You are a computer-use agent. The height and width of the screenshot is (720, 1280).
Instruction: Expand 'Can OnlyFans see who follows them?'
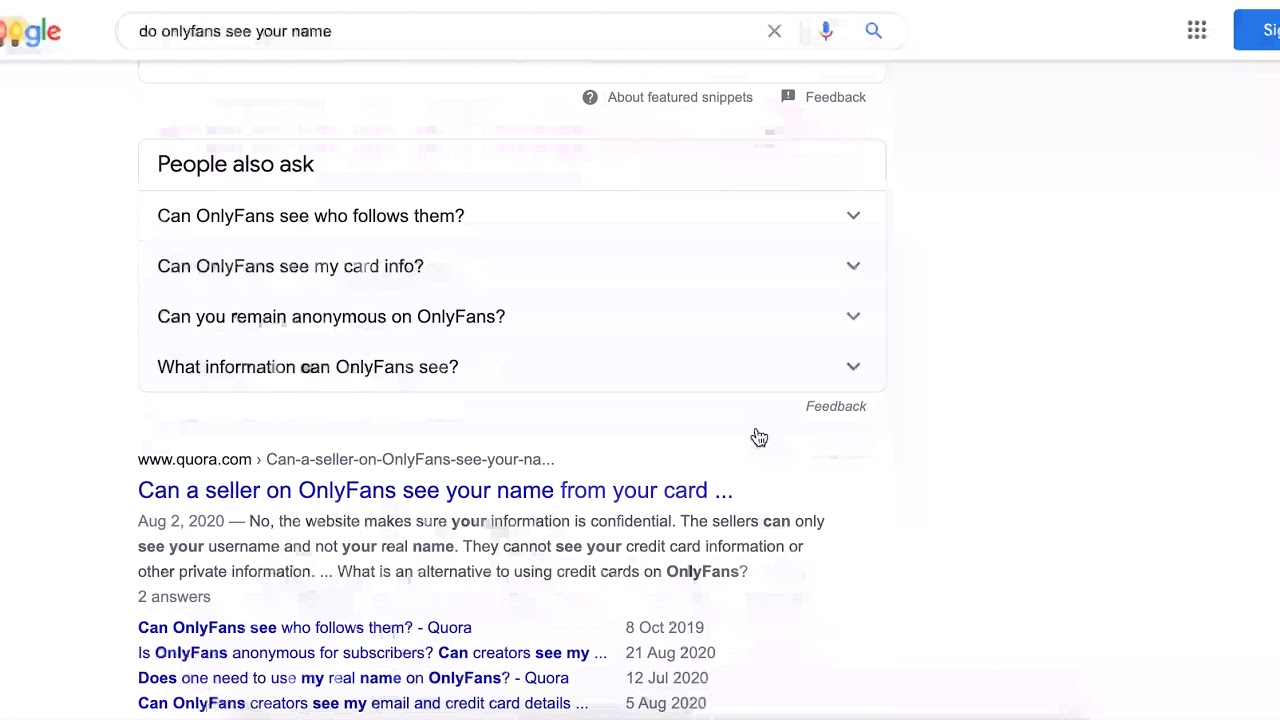click(512, 216)
